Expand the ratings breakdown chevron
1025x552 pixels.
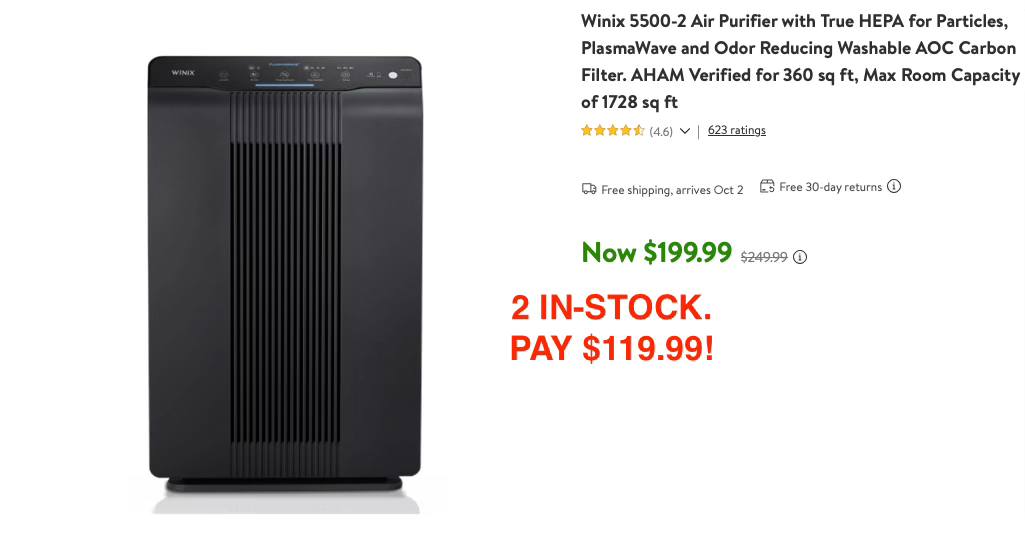point(684,131)
